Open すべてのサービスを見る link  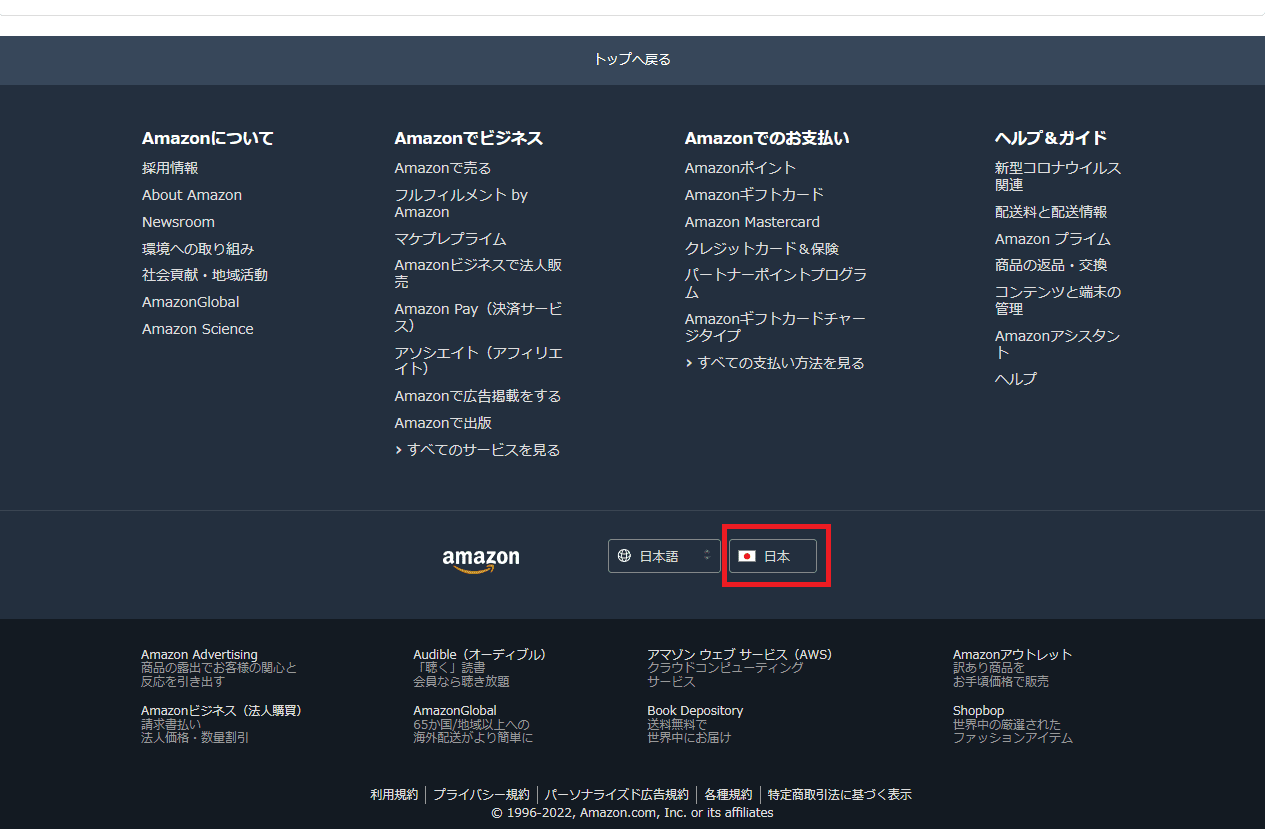point(484,450)
